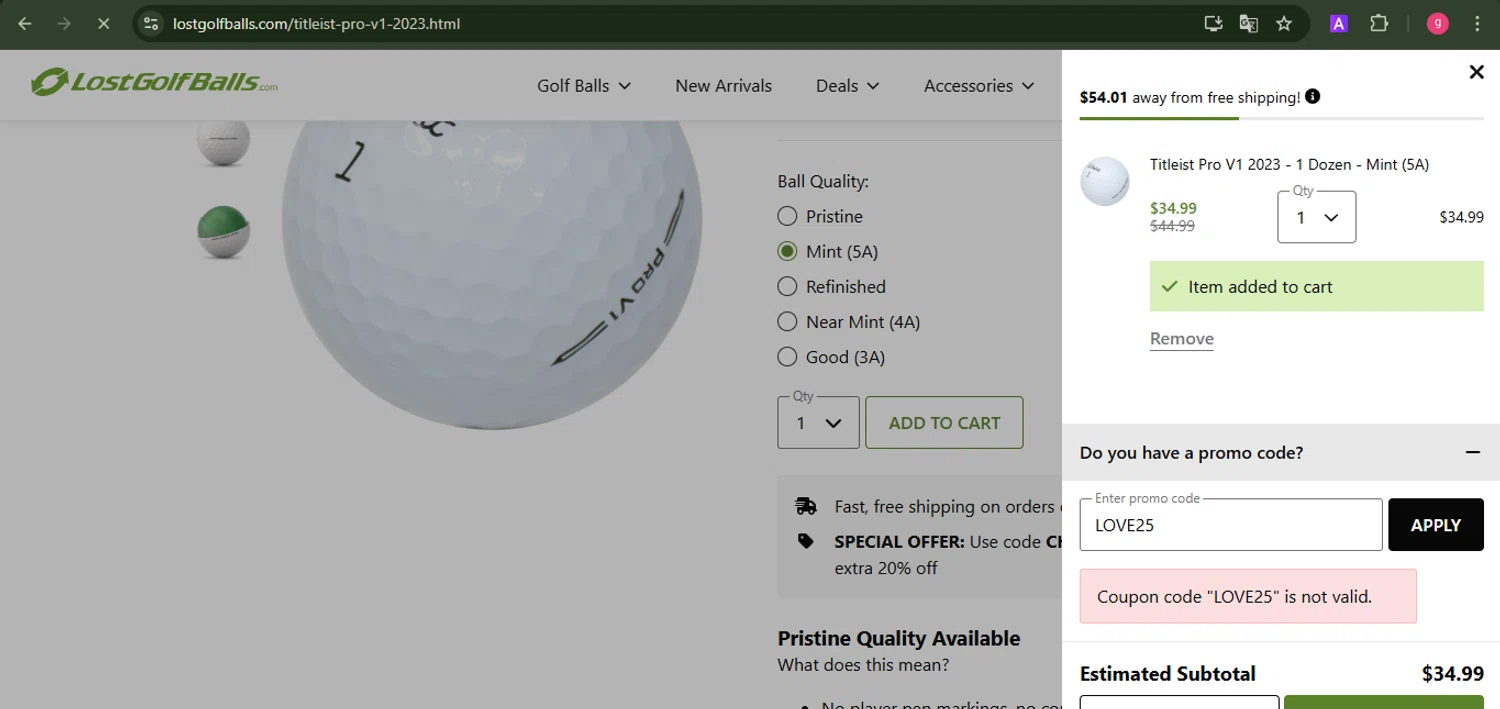1500x709 pixels.
Task: Click the free shipping progress bar
Action: pyautogui.click(x=1281, y=119)
